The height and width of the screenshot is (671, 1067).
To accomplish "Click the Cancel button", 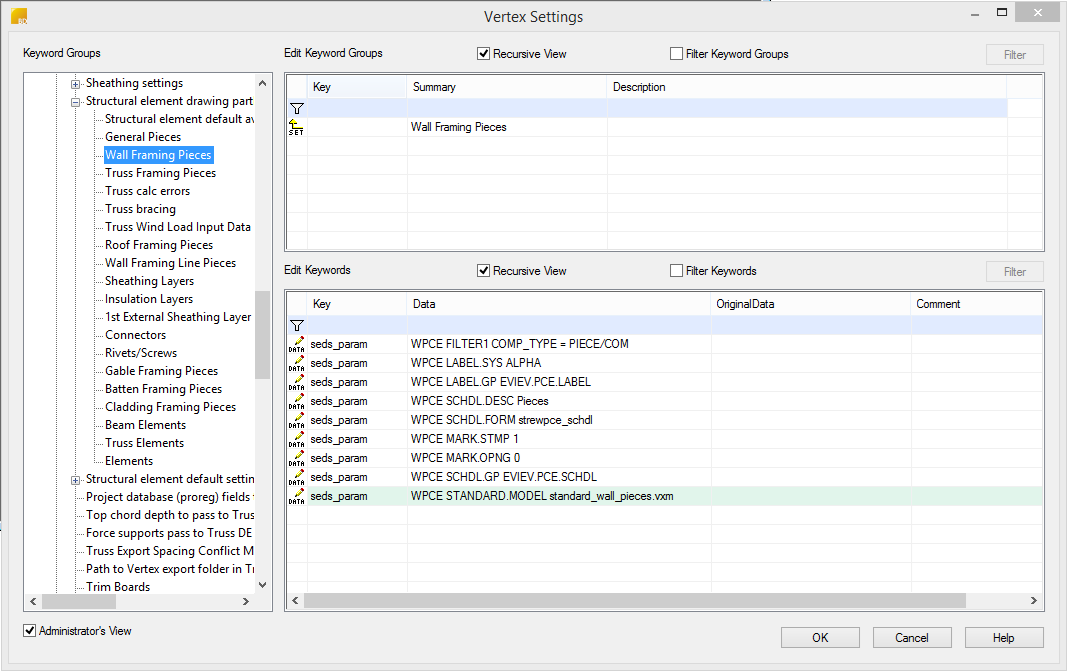I will point(912,638).
